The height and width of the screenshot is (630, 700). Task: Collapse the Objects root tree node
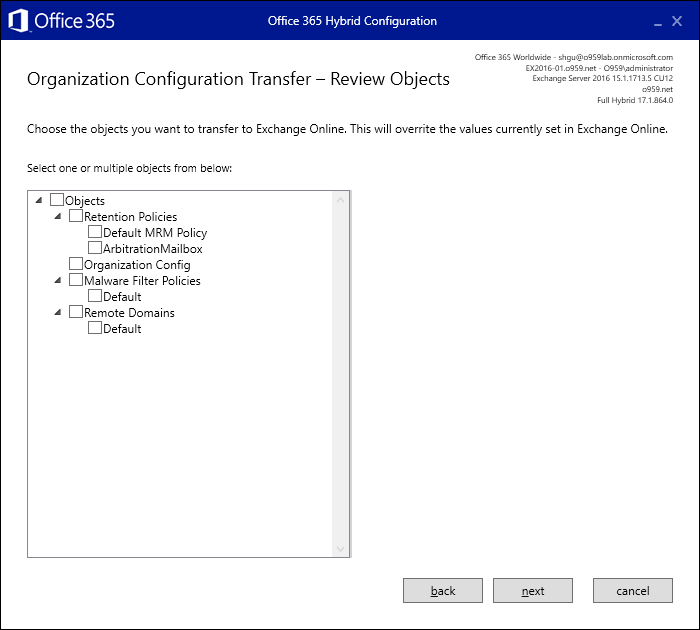point(39,200)
